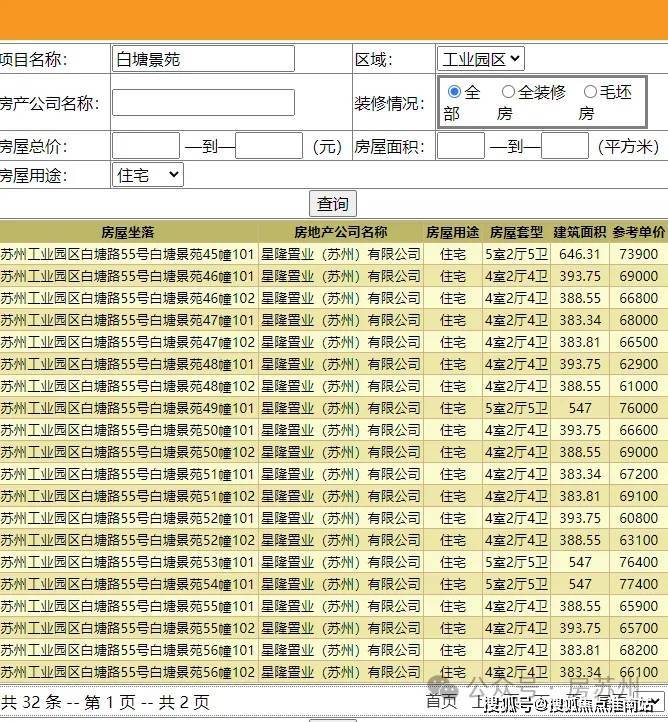Select the address row 白塘景苑50幢101

pos(128,430)
